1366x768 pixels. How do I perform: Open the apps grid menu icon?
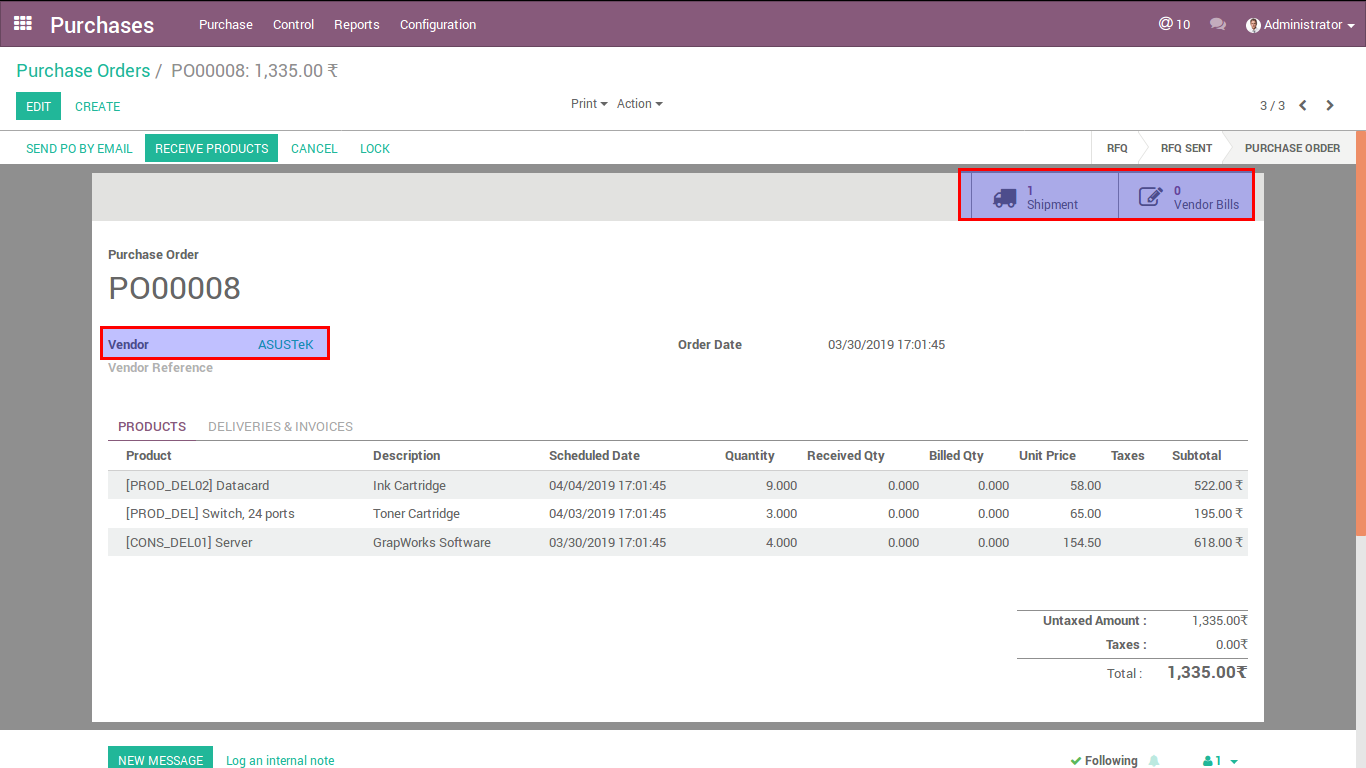click(22, 24)
